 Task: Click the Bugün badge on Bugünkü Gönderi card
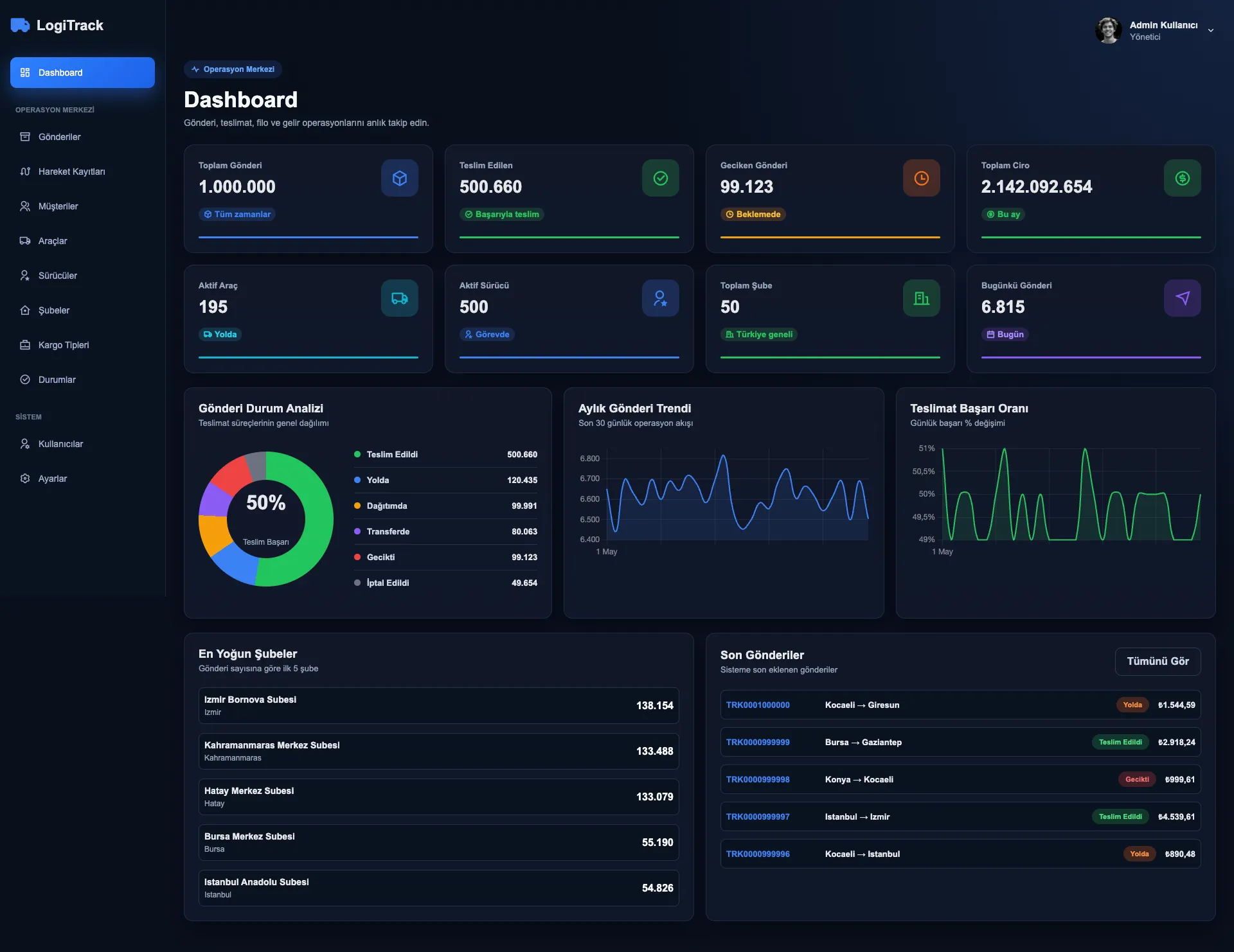coord(1005,335)
